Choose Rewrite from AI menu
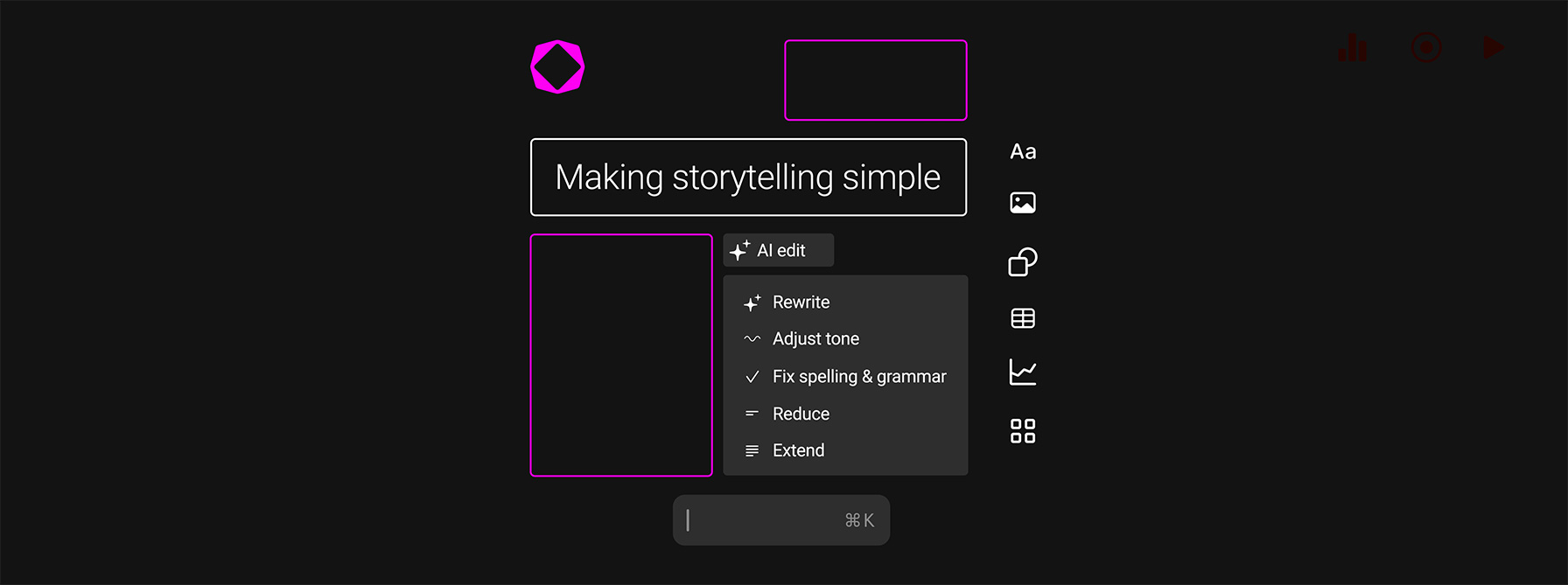 click(x=845, y=302)
